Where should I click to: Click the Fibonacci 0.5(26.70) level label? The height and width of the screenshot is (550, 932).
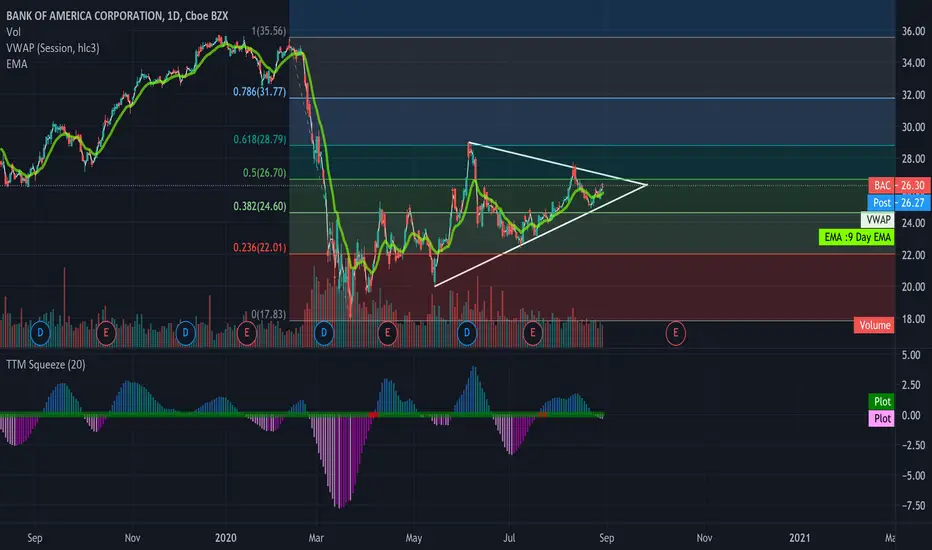pos(264,172)
